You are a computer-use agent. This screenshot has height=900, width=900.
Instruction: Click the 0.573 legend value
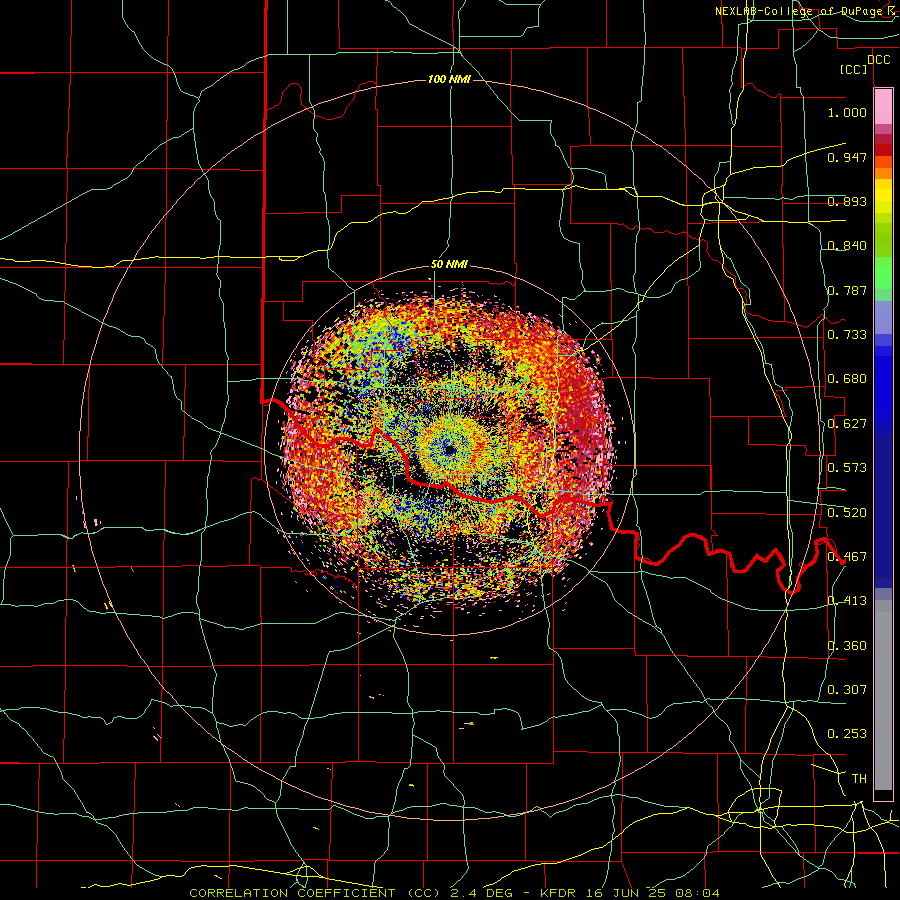(847, 468)
